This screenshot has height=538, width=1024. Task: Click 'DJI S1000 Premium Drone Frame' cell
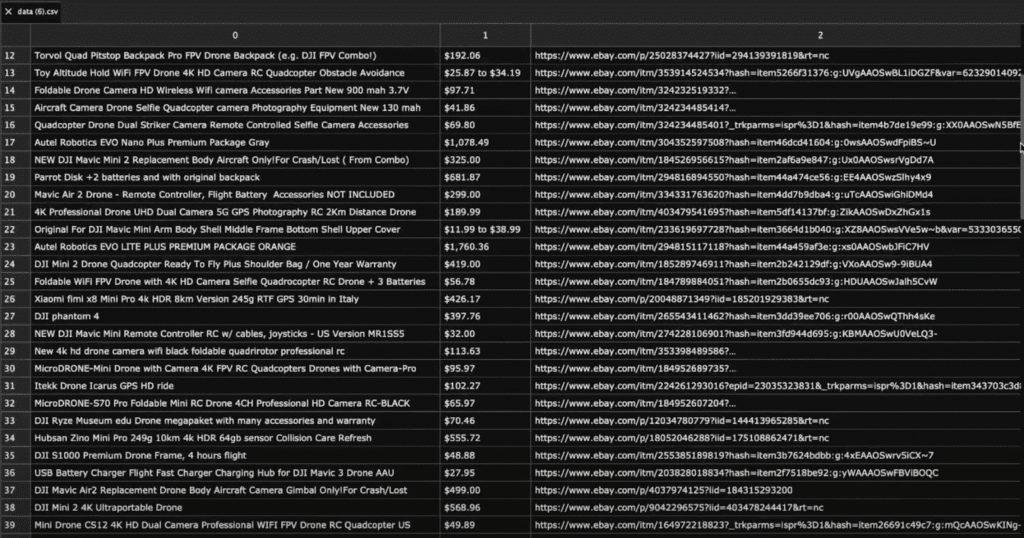pyautogui.click(x=235, y=456)
